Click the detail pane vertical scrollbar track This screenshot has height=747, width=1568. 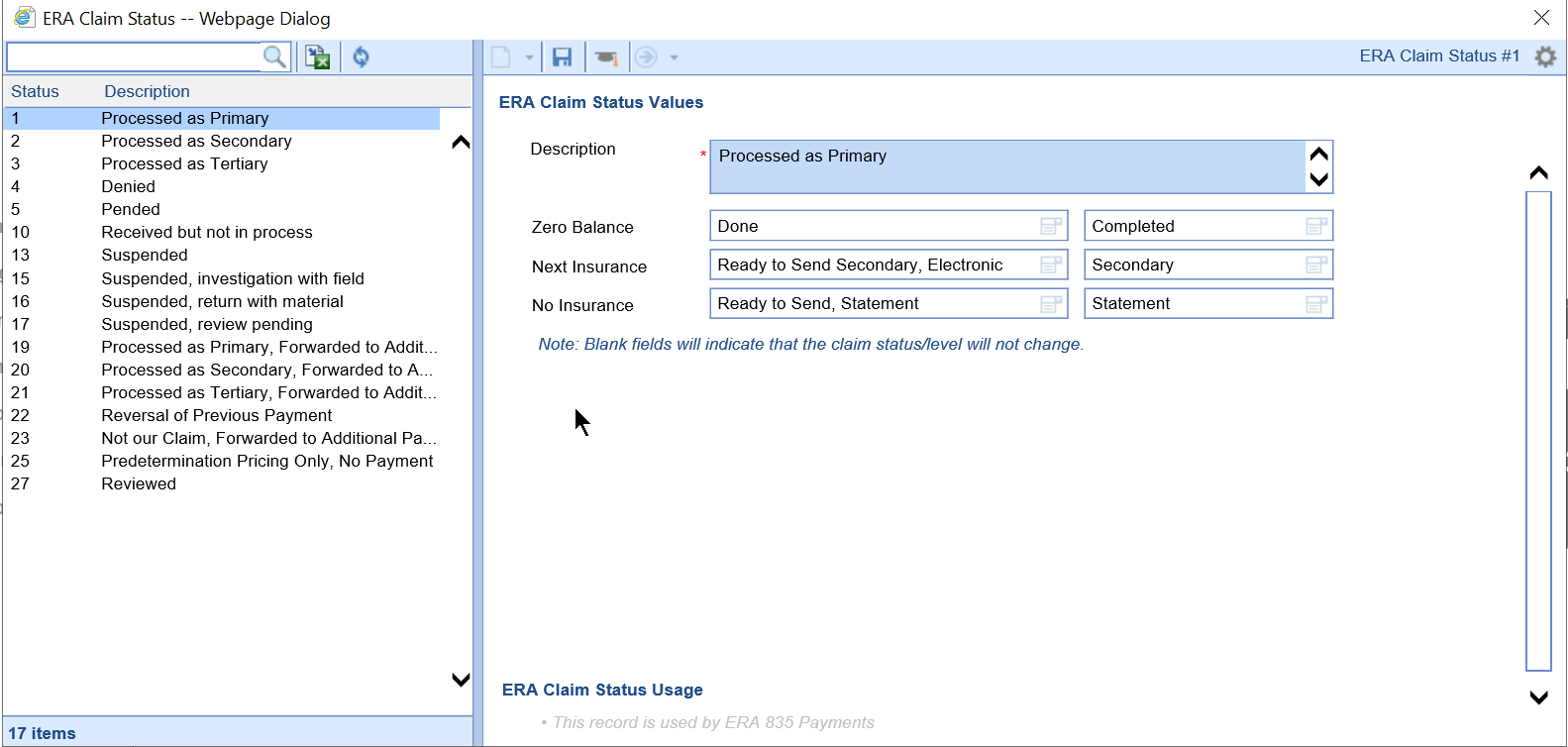pos(1538,431)
